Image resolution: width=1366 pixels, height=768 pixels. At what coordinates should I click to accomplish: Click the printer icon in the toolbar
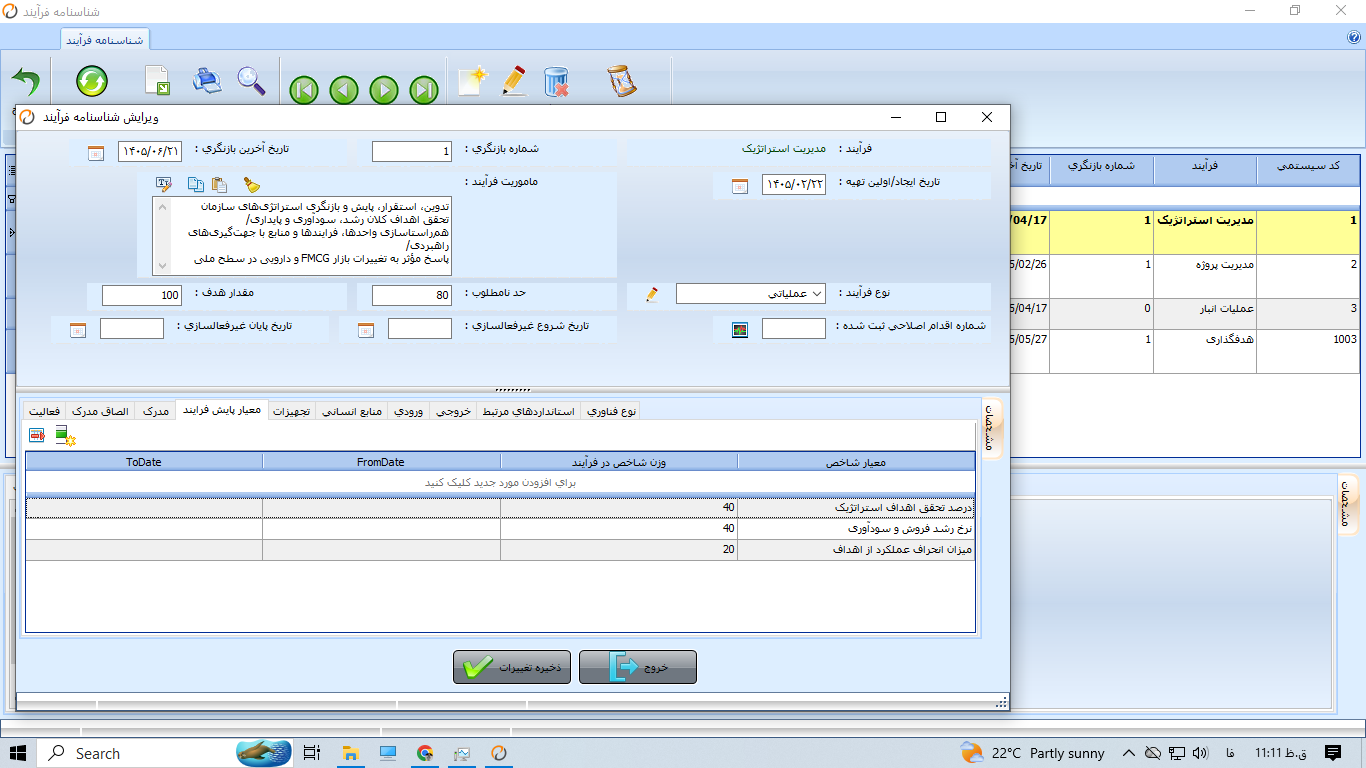(x=207, y=80)
